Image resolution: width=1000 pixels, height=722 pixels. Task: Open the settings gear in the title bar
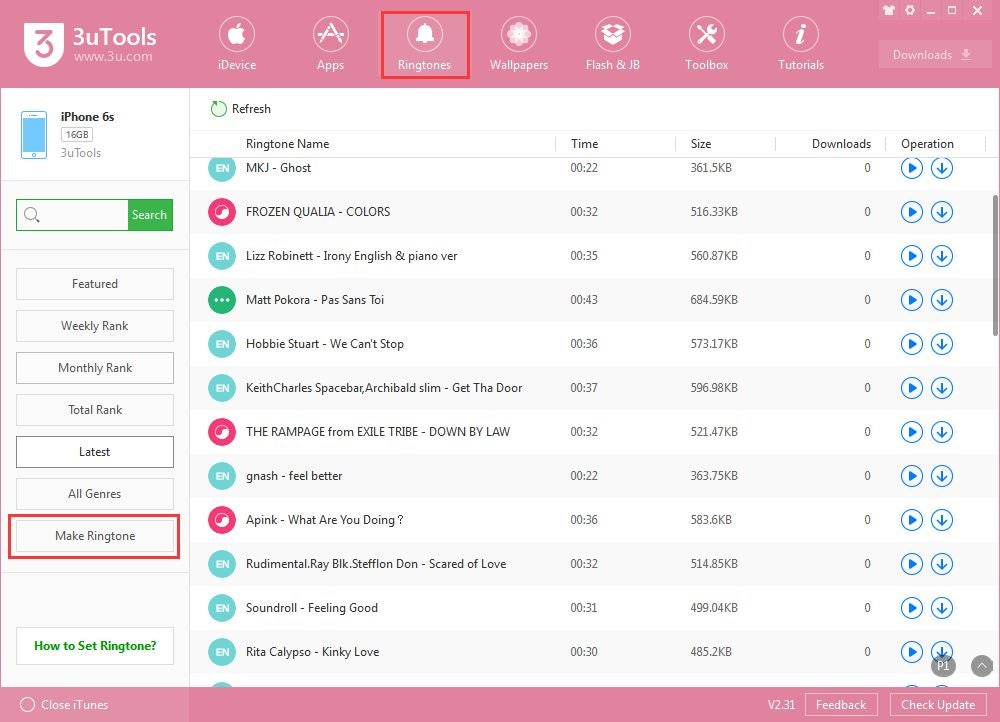tap(908, 11)
